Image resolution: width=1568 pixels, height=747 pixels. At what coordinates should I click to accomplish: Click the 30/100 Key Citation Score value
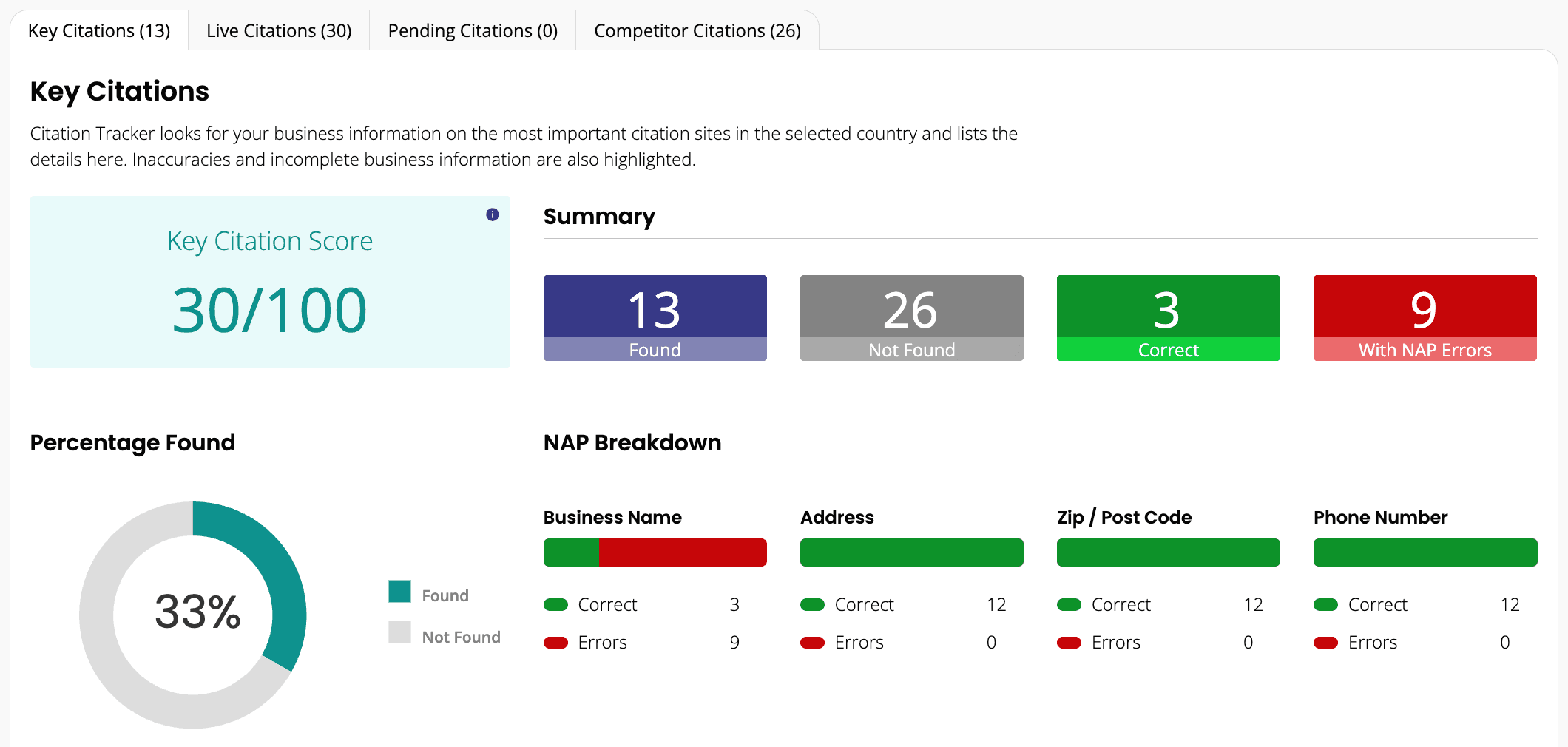point(269,311)
